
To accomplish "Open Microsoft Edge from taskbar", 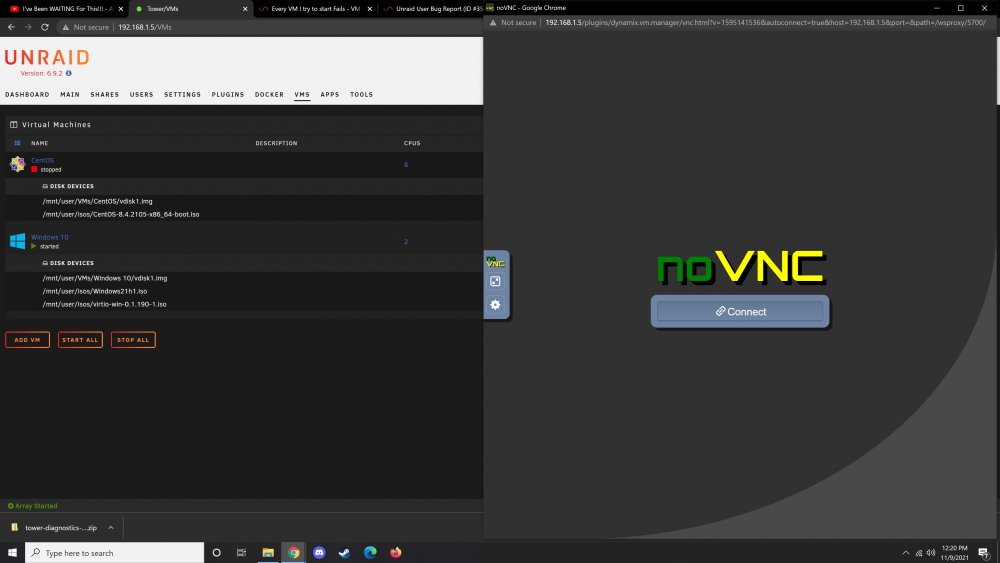I will point(370,553).
